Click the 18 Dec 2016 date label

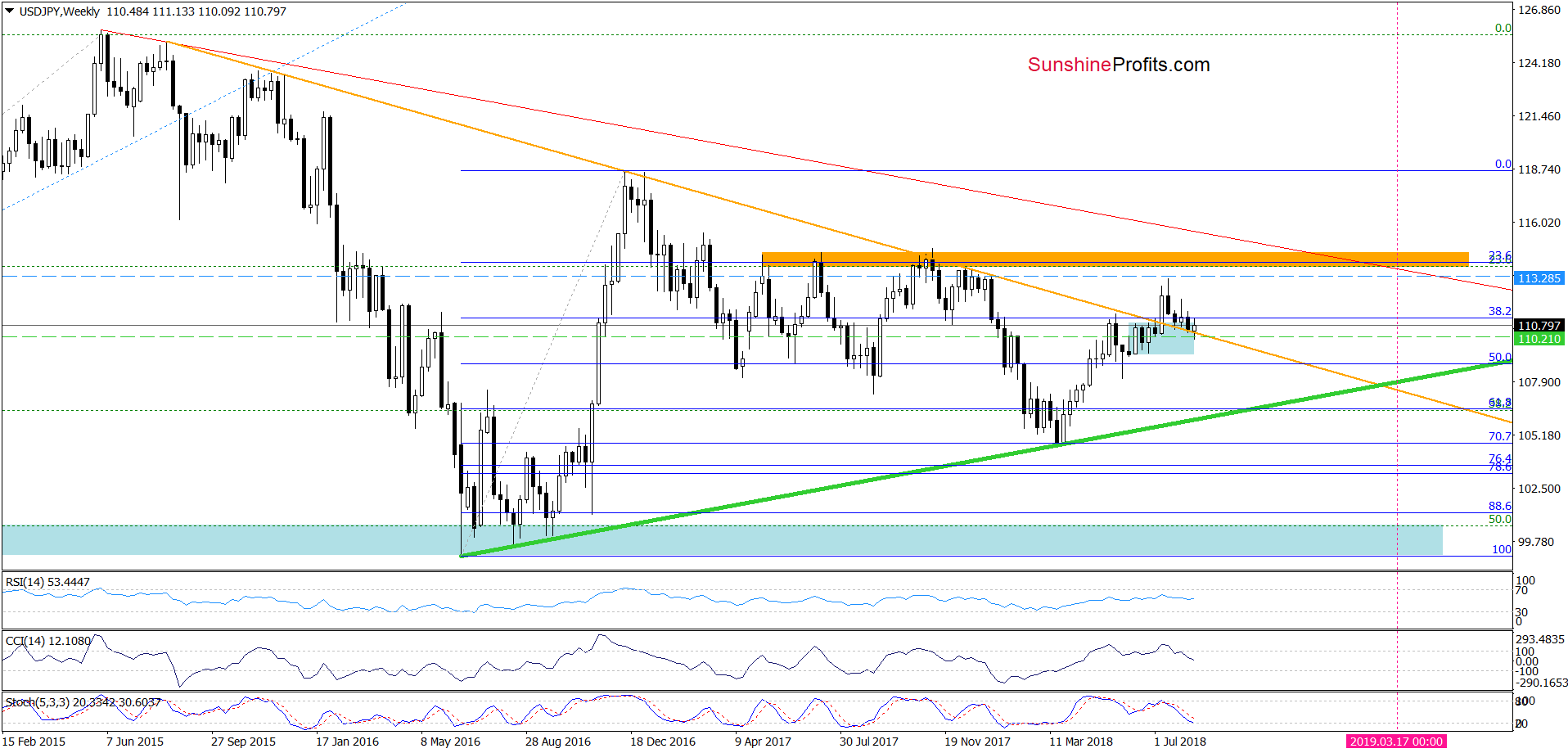[662, 742]
